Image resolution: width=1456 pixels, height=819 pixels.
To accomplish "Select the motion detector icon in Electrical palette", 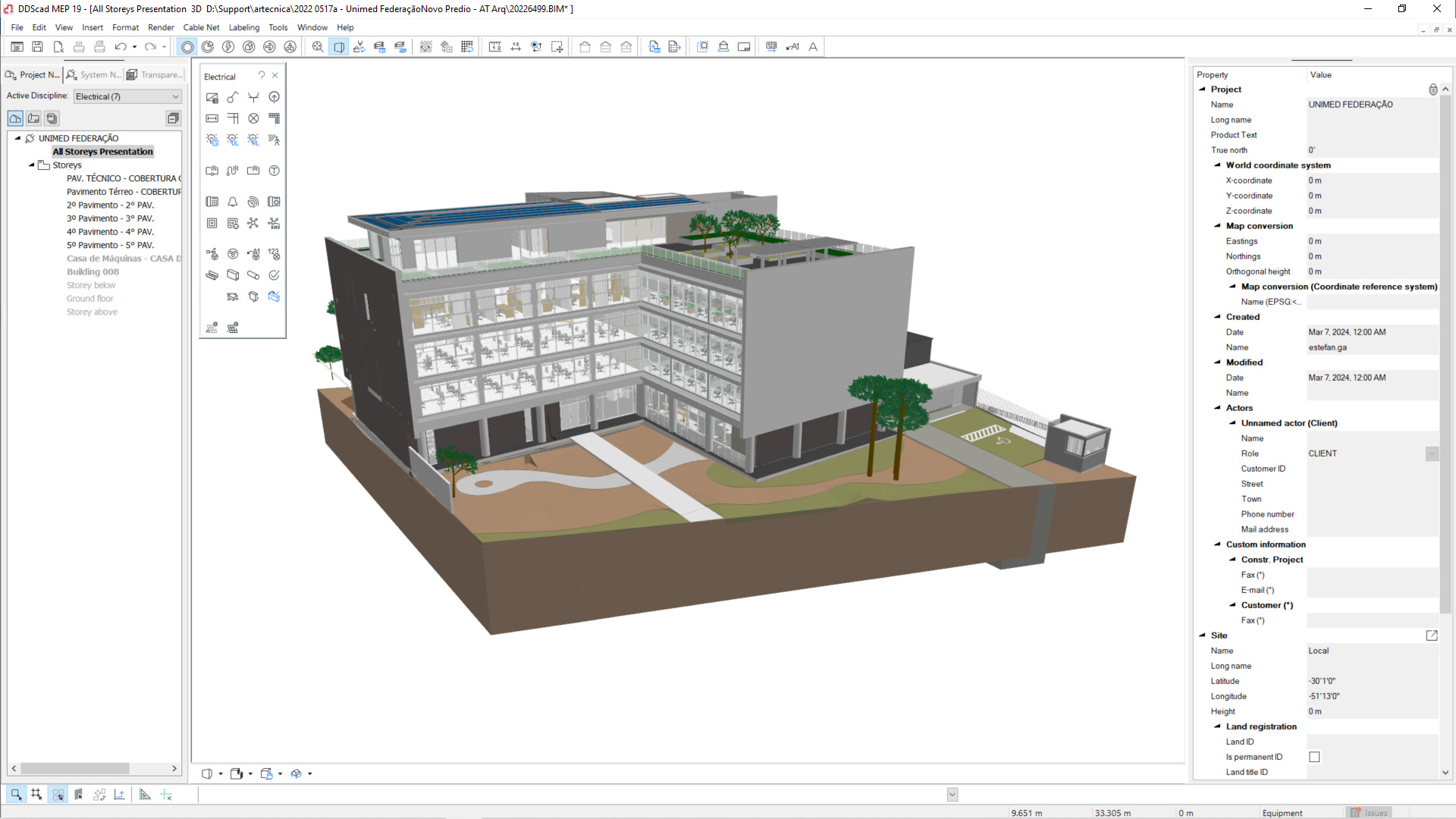I will pos(274,140).
